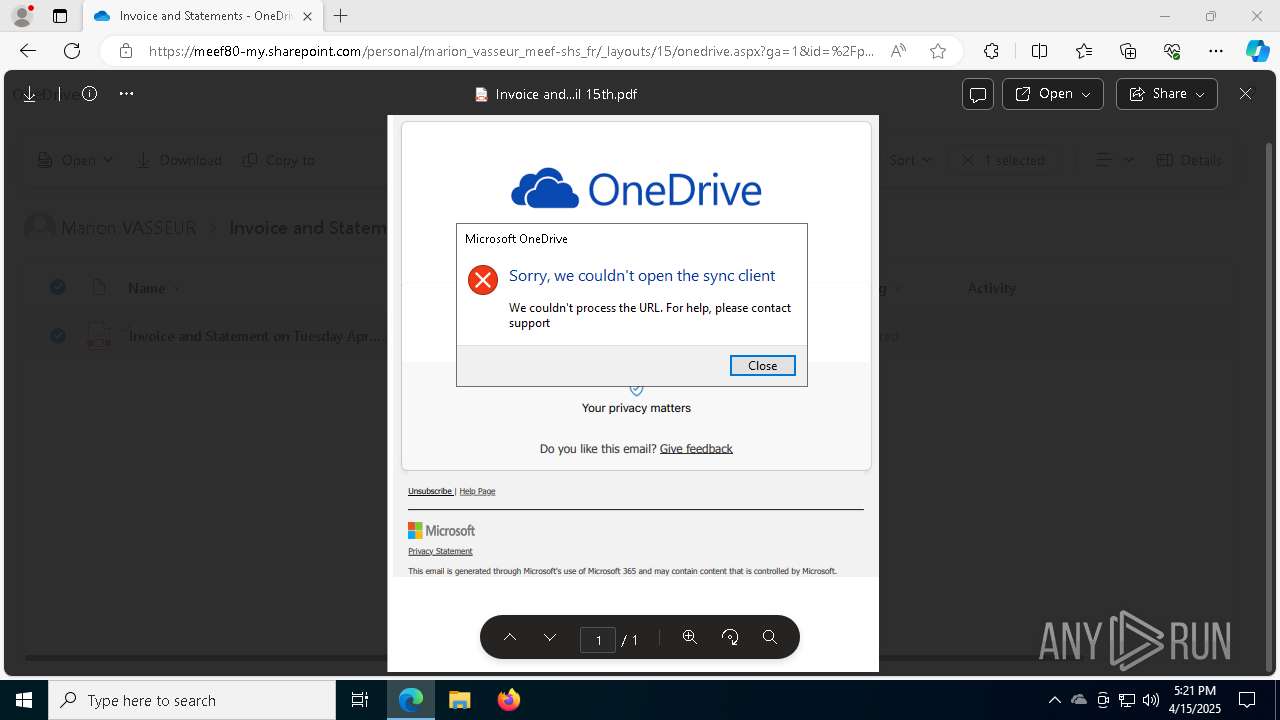Reload the page with the refresh icon
This screenshot has width=1280, height=720.
tap(72, 51)
